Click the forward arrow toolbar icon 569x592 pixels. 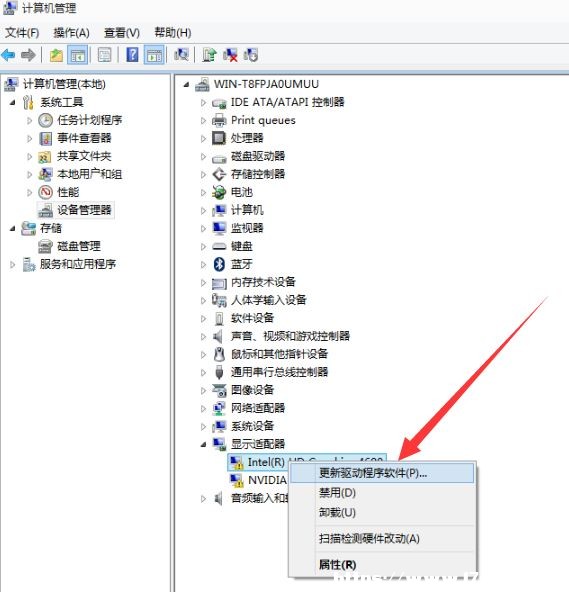[x=28, y=55]
